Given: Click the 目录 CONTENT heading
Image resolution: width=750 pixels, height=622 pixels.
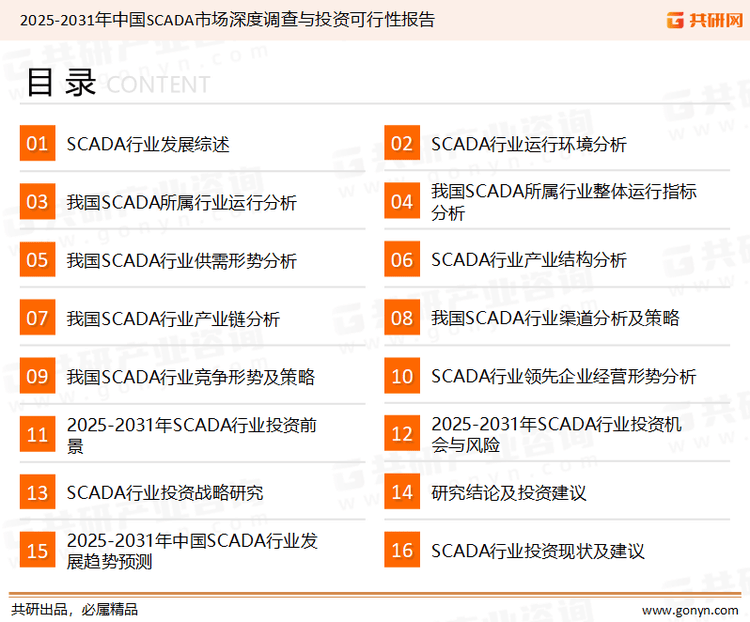Looking at the screenshot, I should [117, 84].
